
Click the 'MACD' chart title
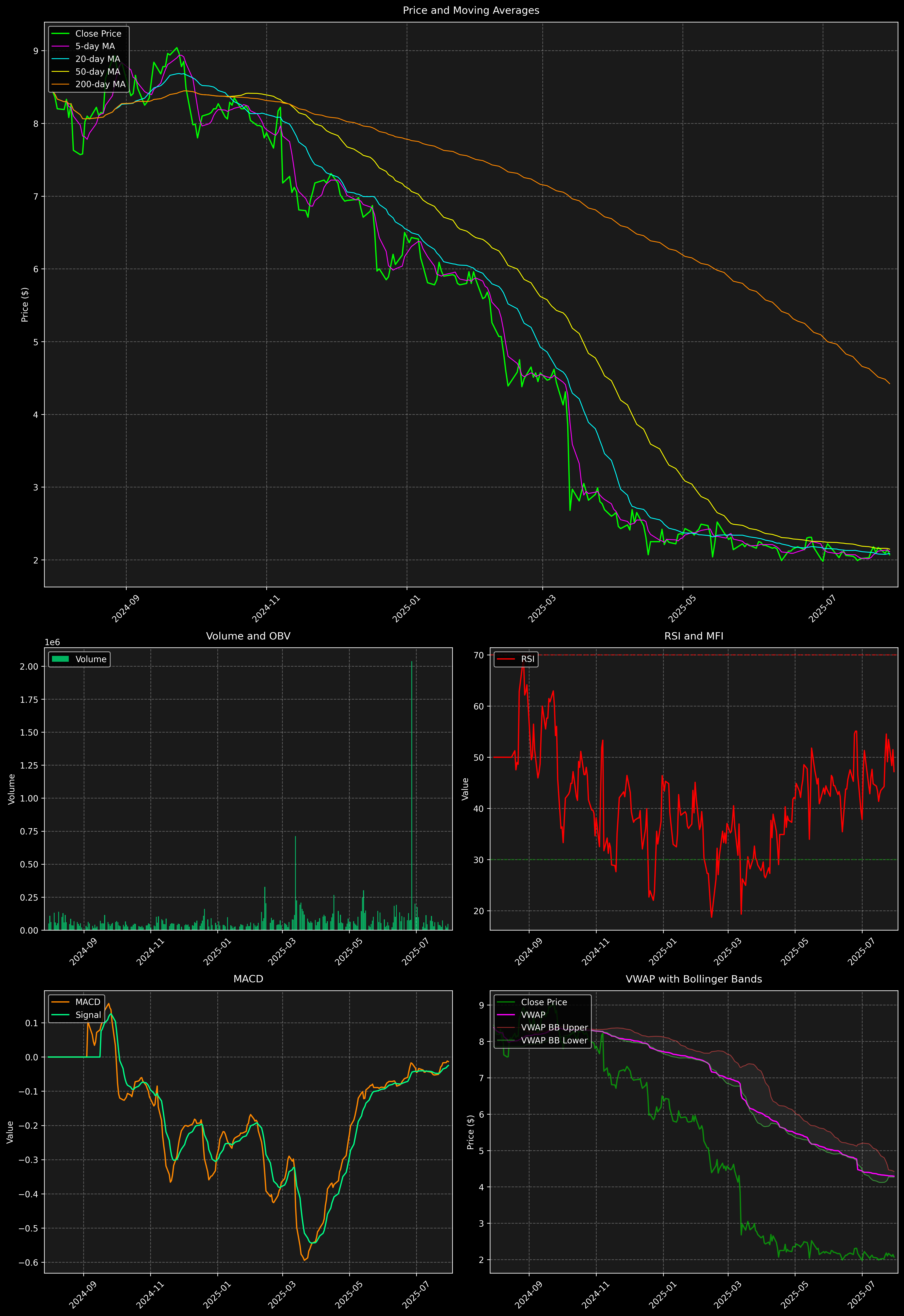248,978
